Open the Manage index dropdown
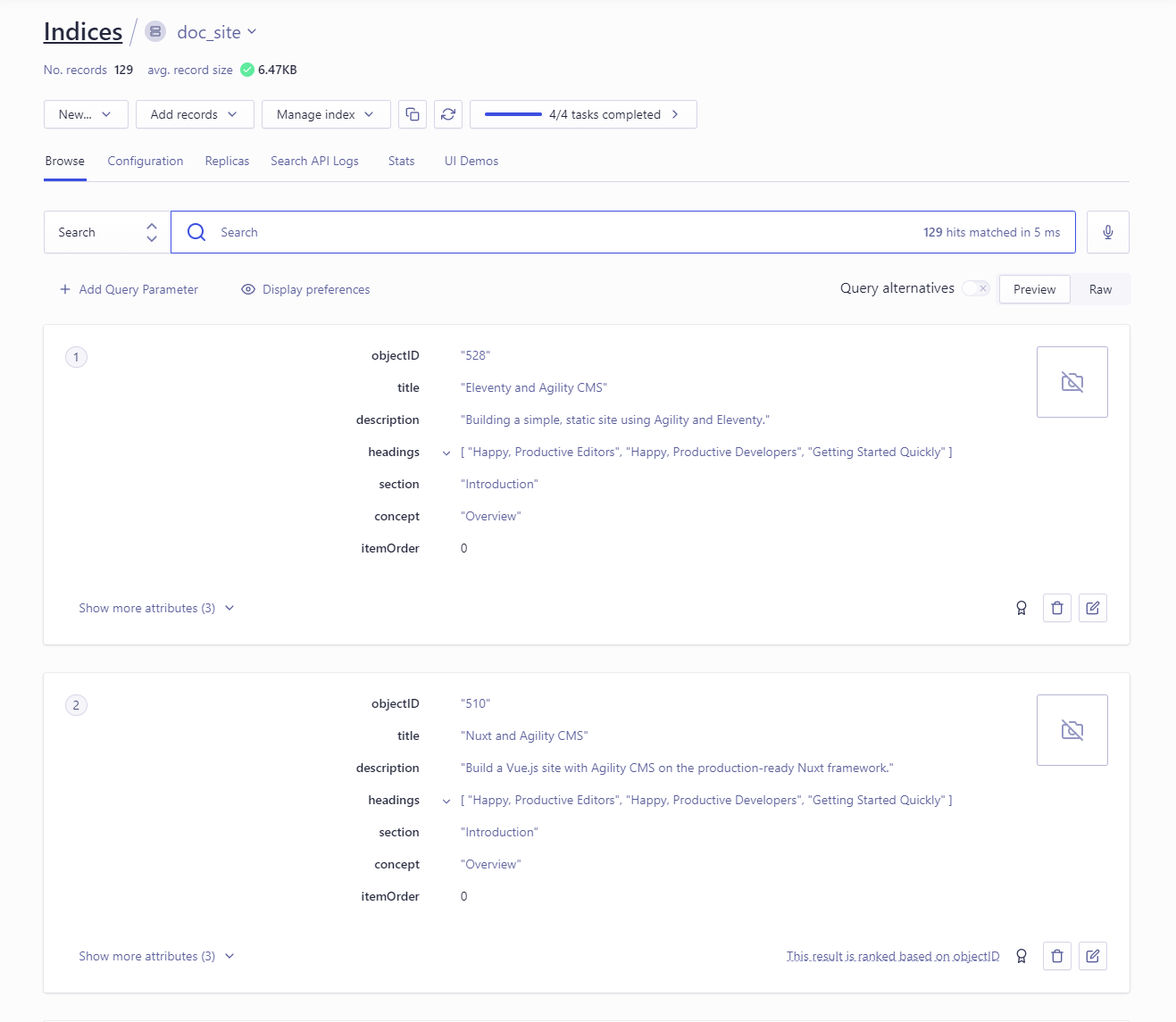The image size is (1176, 1022). coord(326,114)
